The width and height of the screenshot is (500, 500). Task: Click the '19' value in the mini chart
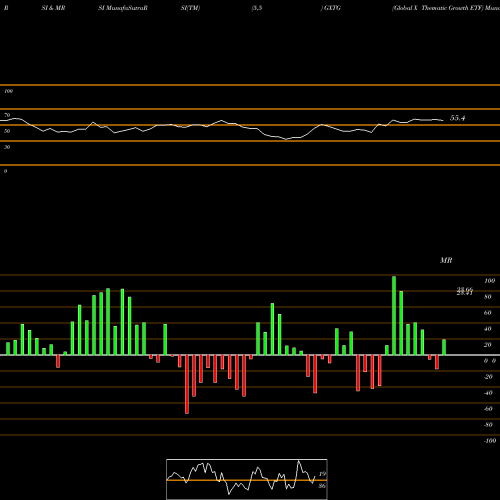pos(322,474)
